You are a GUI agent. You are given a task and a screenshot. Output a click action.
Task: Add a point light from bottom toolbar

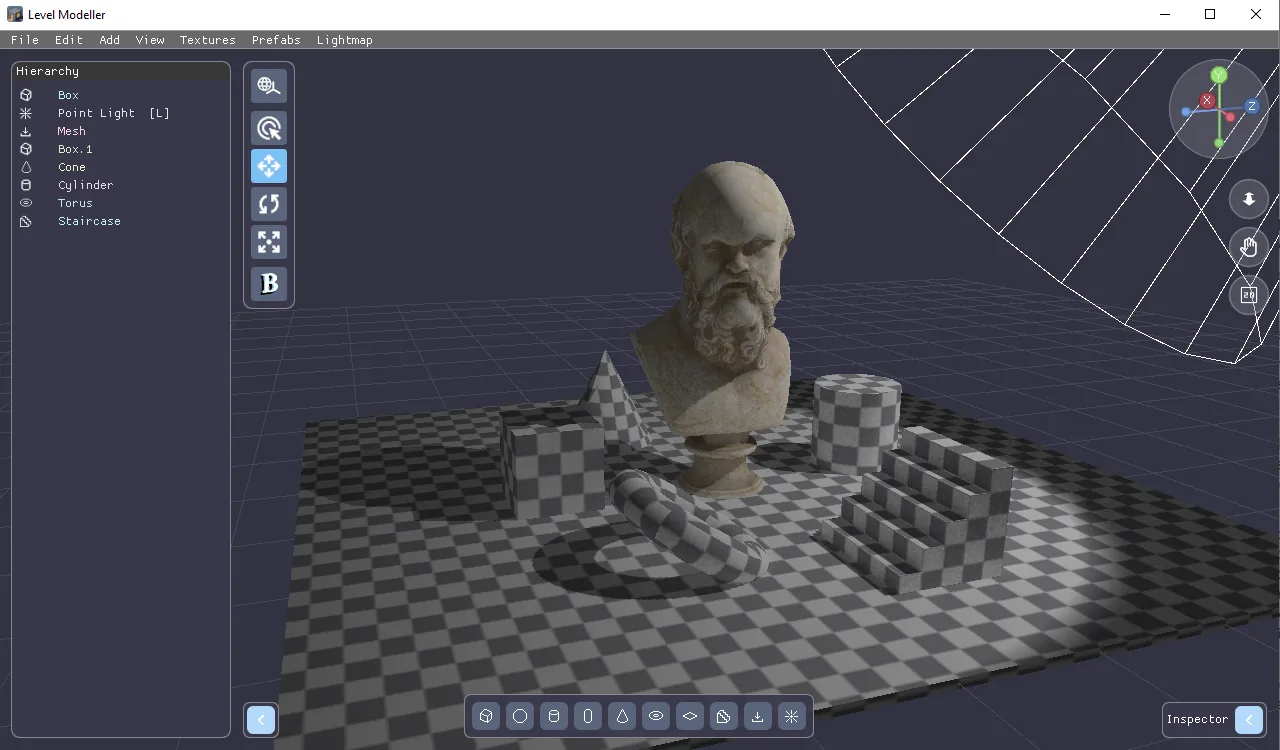coord(792,716)
